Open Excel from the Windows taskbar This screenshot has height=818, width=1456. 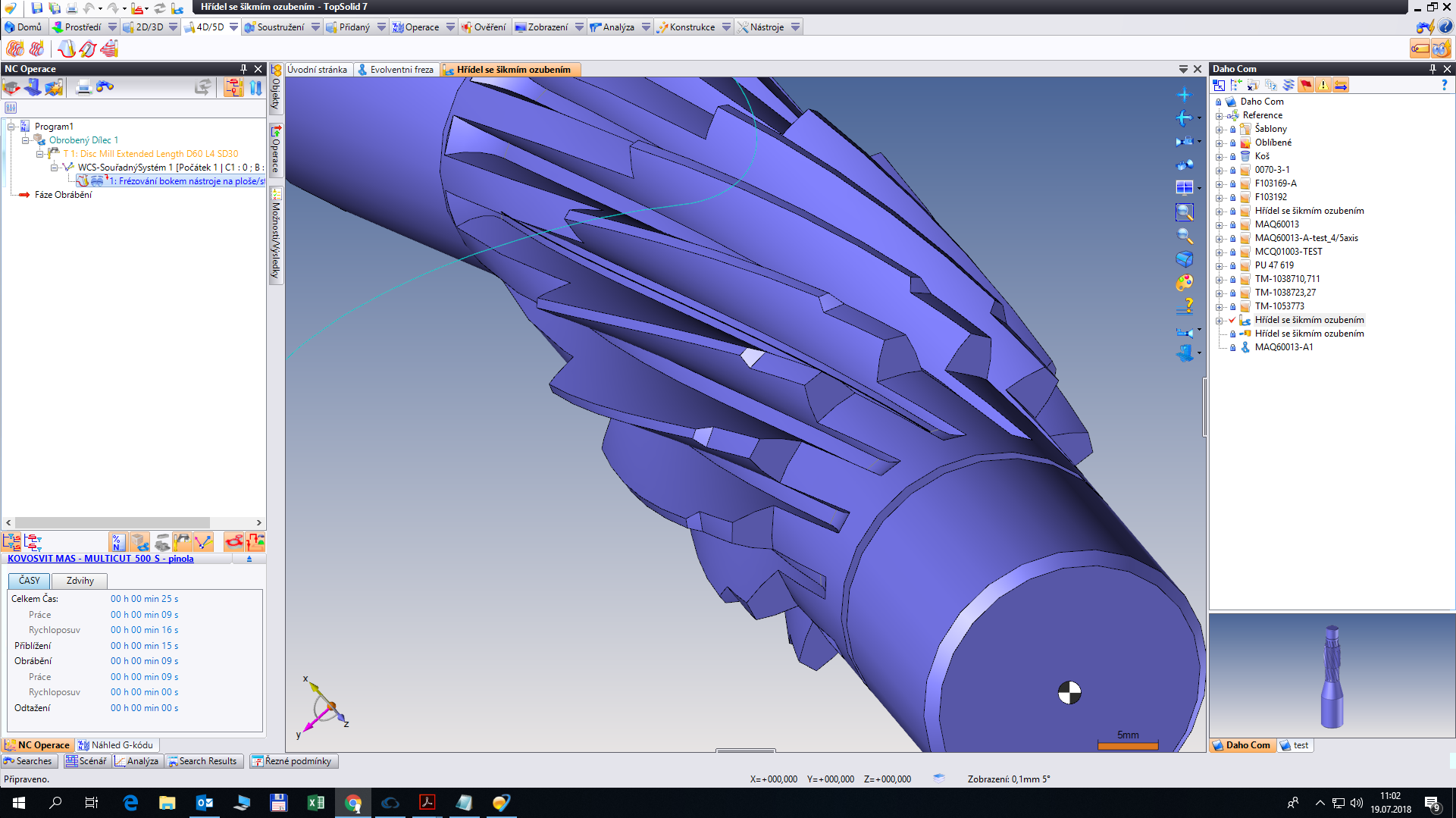click(x=315, y=803)
